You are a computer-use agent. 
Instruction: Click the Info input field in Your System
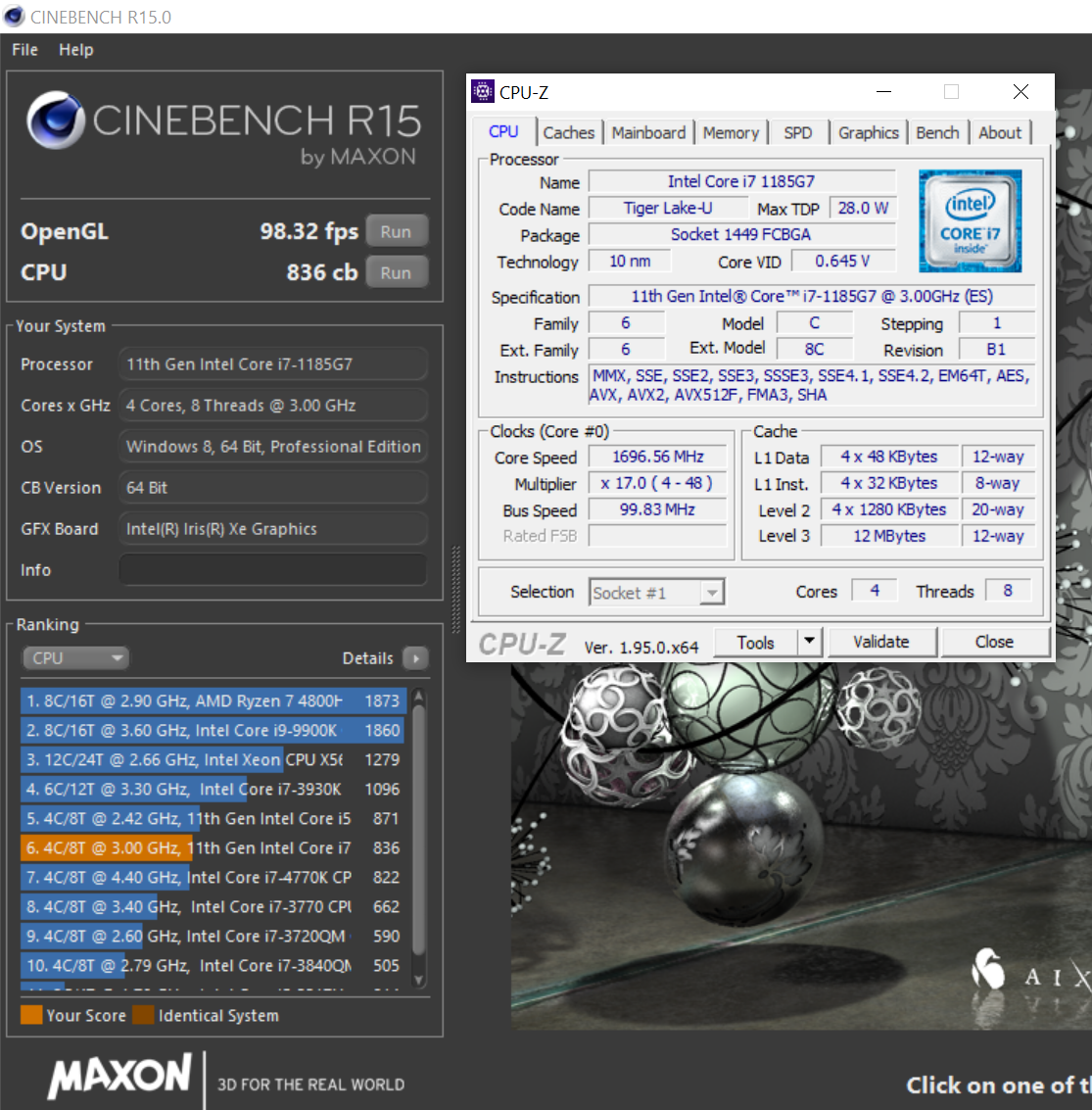pos(273,570)
